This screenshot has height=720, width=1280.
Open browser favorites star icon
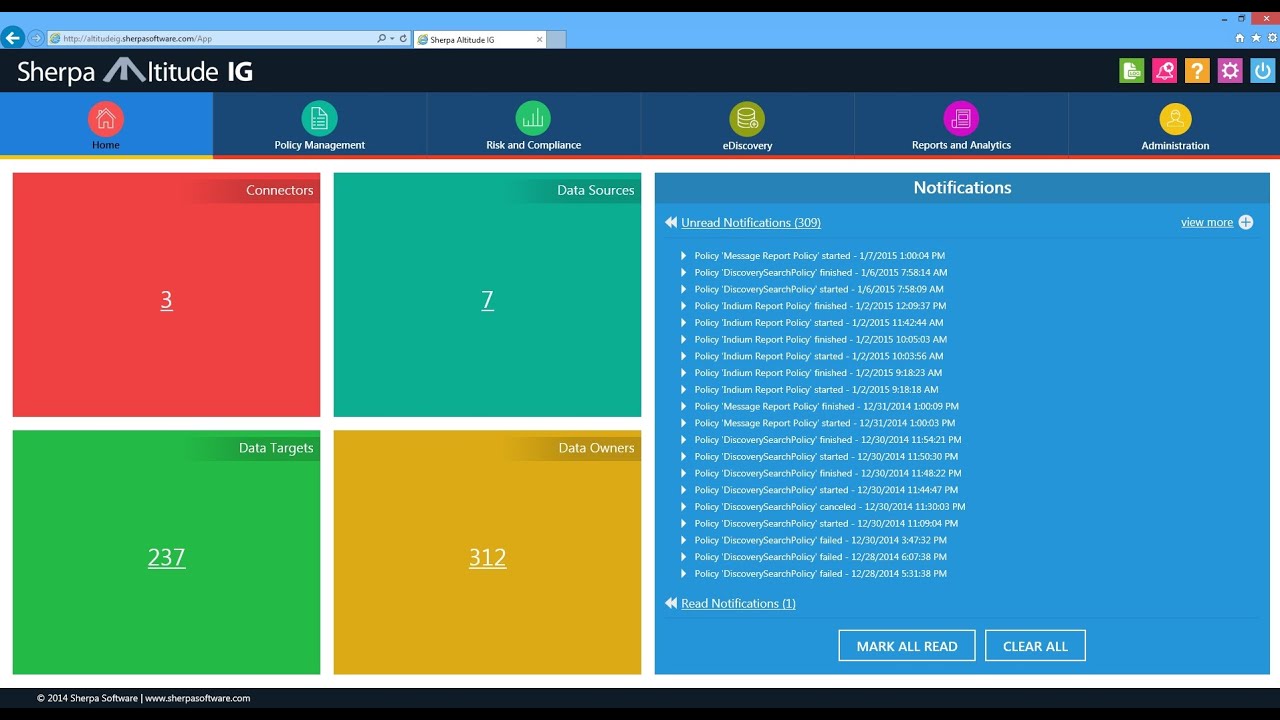(x=1256, y=38)
